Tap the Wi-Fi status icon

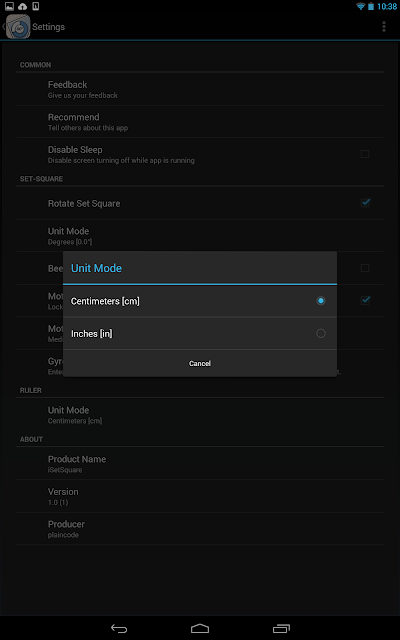click(360, 6)
